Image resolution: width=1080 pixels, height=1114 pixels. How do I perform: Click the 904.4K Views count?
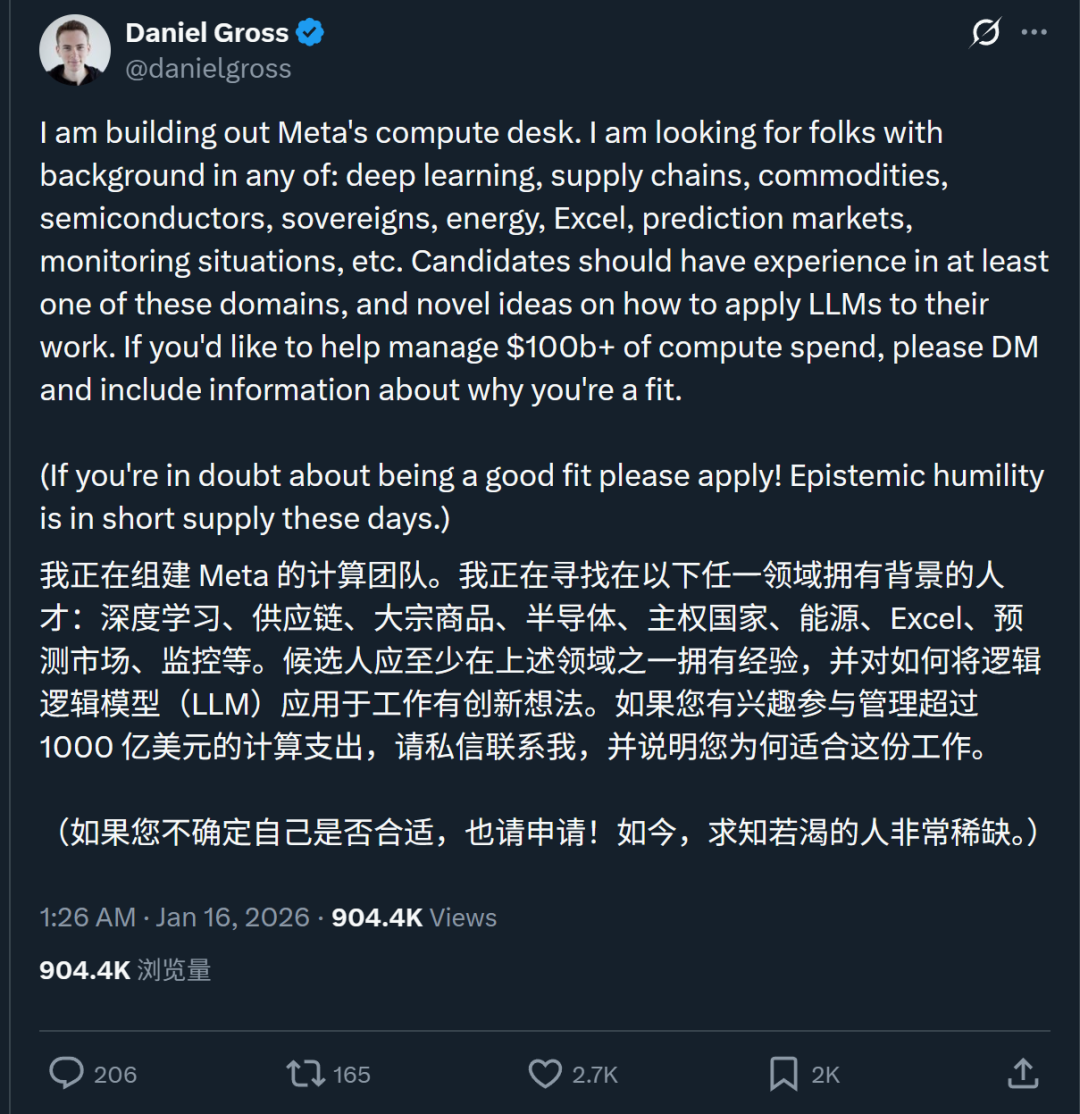point(414,917)
